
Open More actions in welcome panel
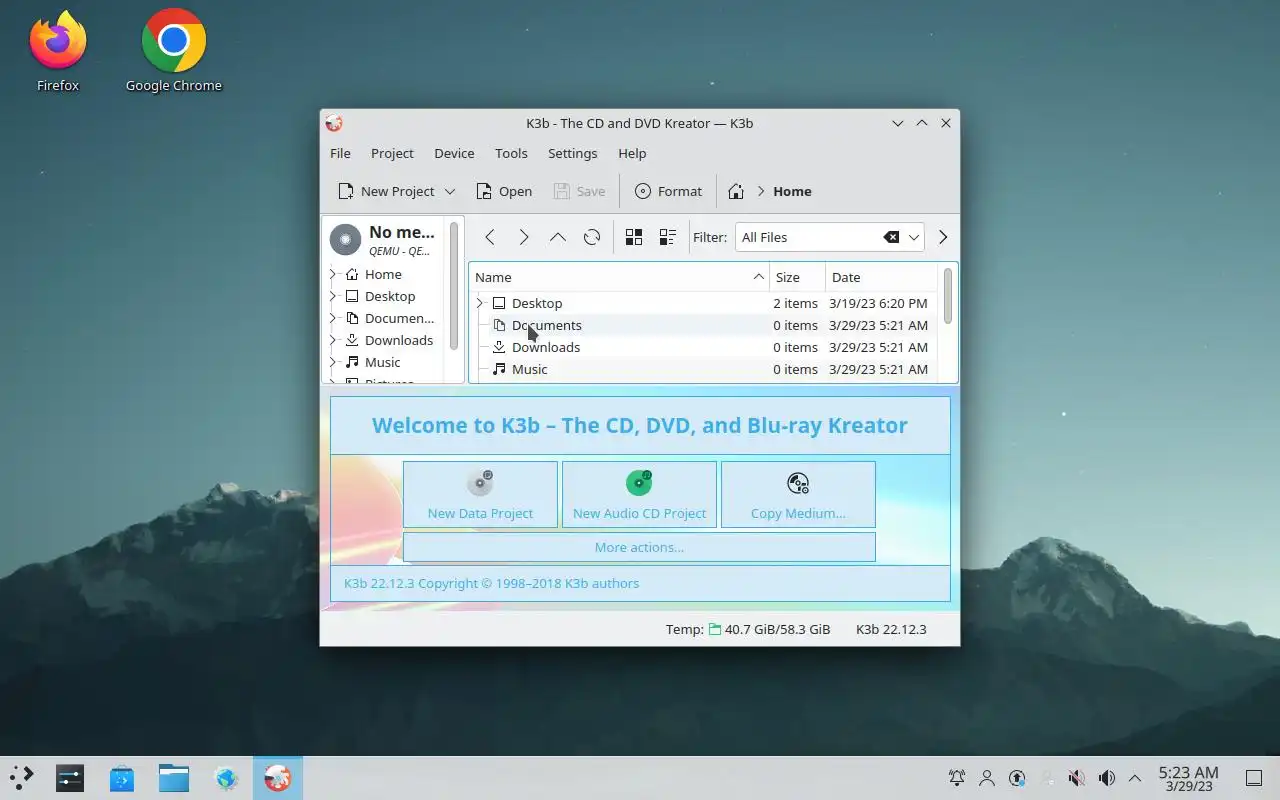639,547
